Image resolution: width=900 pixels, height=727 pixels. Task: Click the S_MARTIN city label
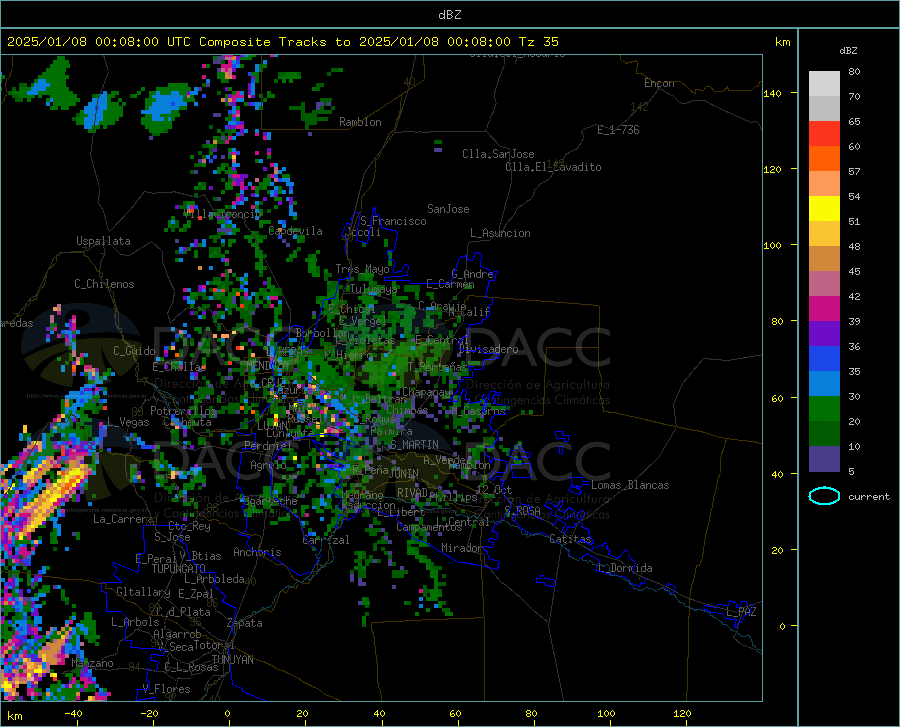(x=413, y=445)
